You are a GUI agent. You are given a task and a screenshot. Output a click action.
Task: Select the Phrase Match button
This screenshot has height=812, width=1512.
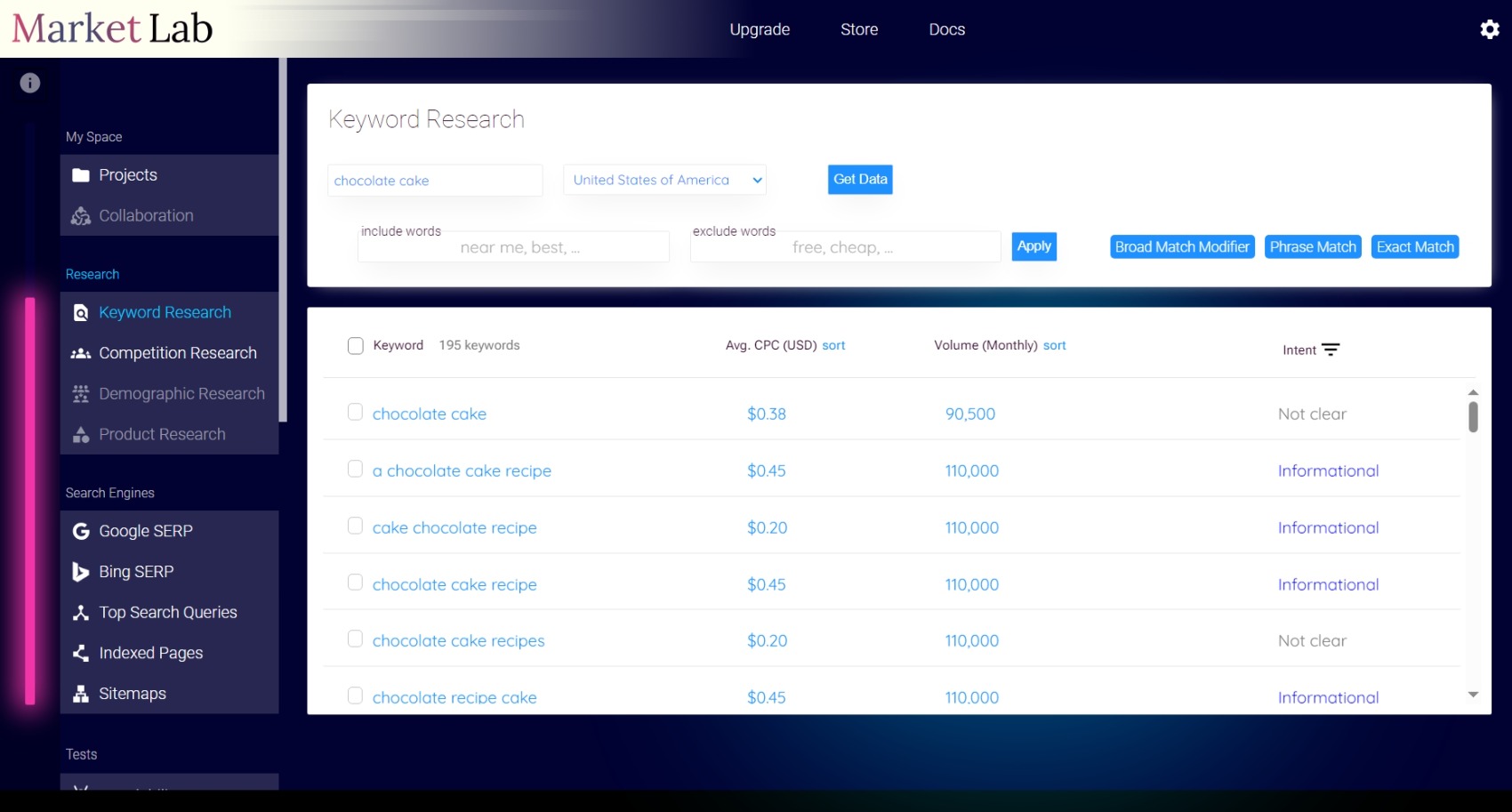[x=1313, y=247]
